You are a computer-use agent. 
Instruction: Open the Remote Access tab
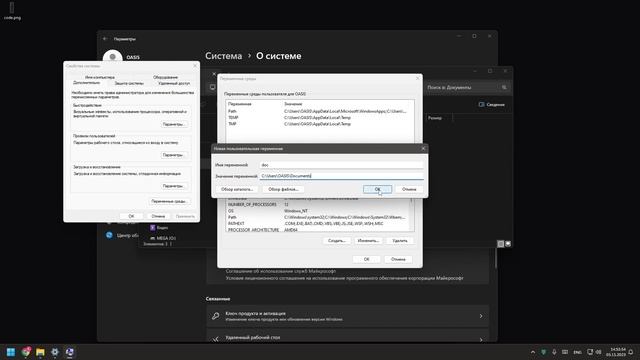point(174,83)
